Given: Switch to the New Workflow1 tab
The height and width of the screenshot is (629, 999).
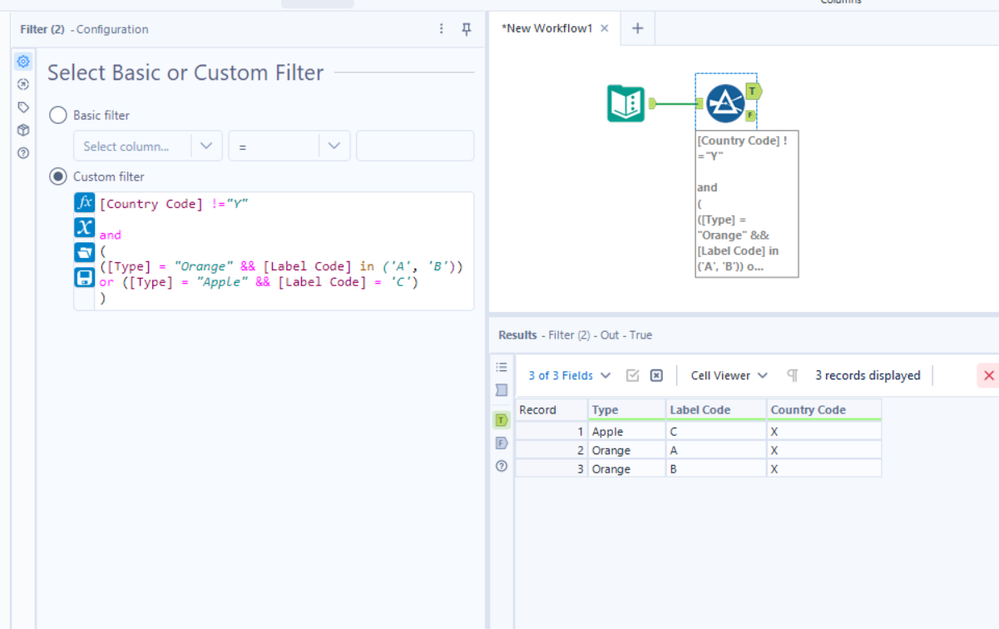Looking at the screenshot, I should pyautogui.click(x=547, y=29).
